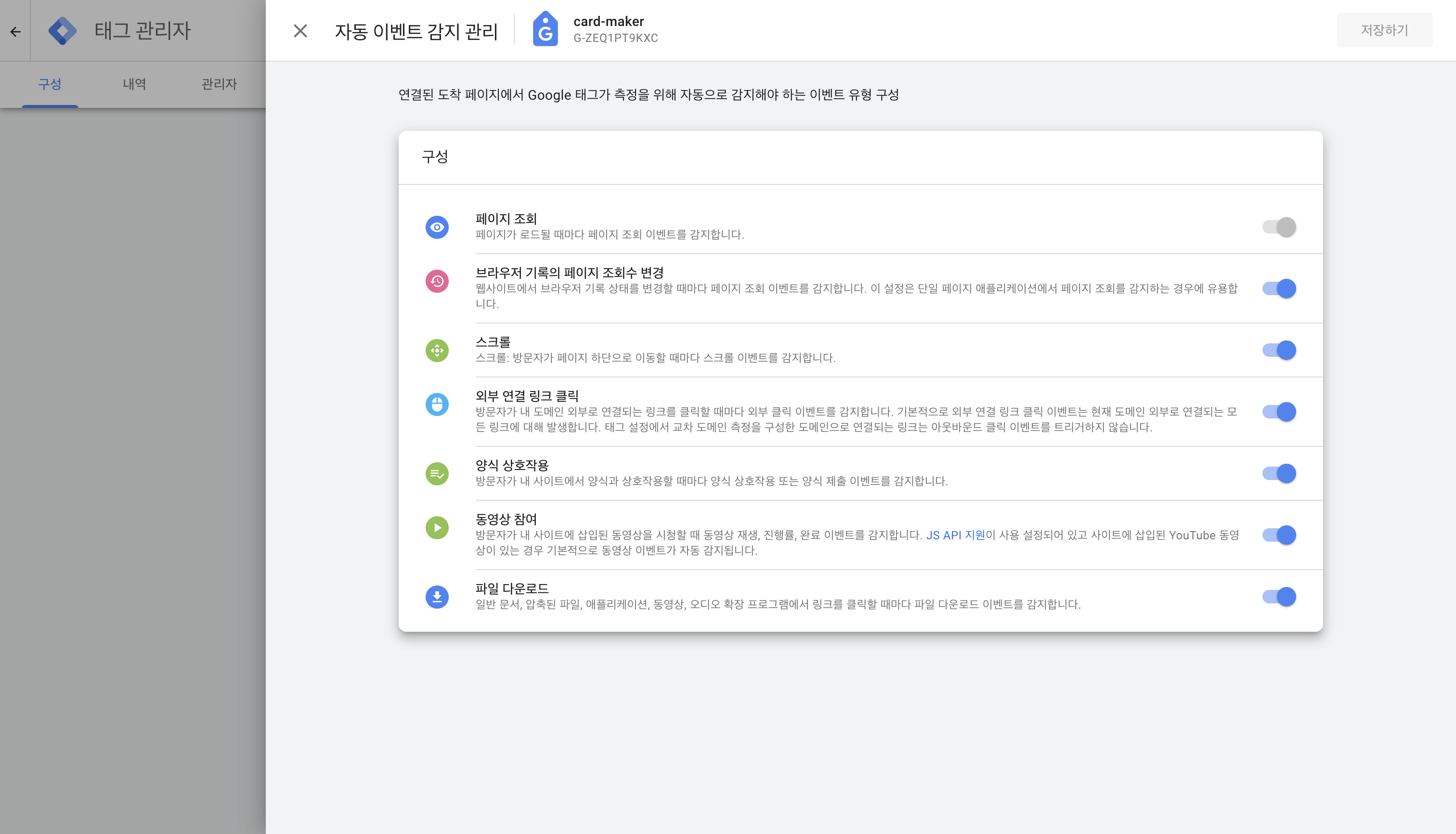This screenshot has width=1456, height=834.
Task: Click the 페이지 조회 eye icon
Action: coord(436,227)
